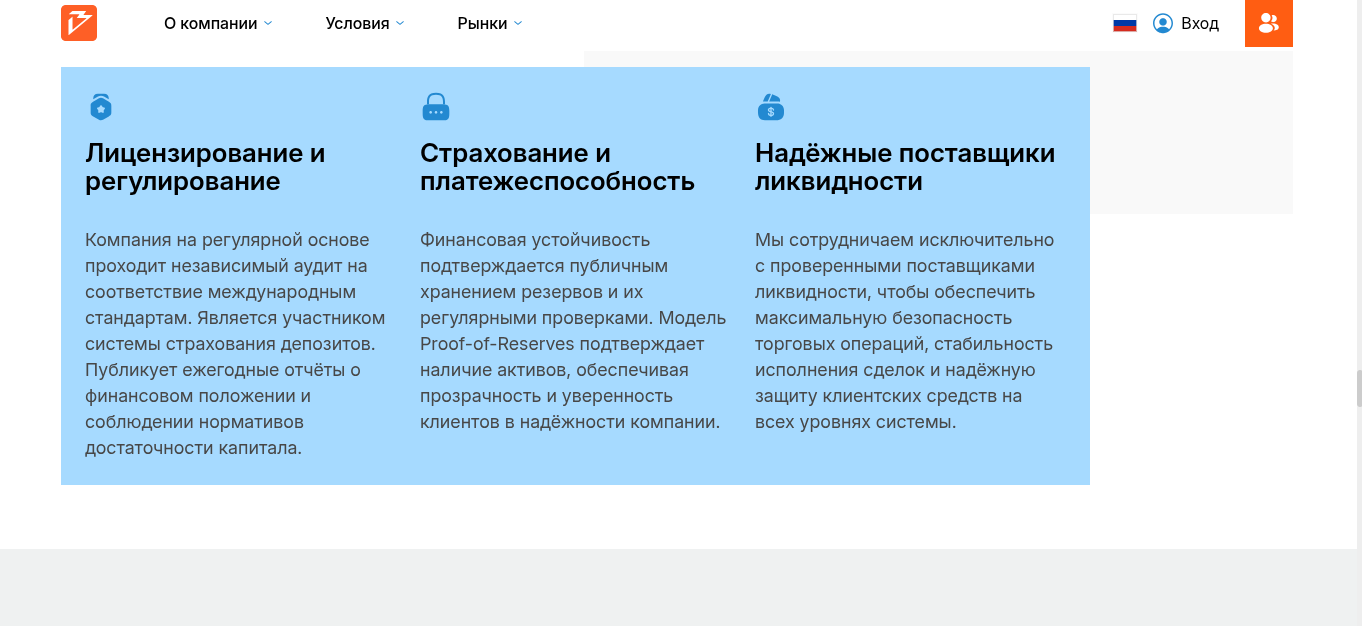Click the Вход login link
The image size is (1362, 626).
click(x=1200, y=23)
